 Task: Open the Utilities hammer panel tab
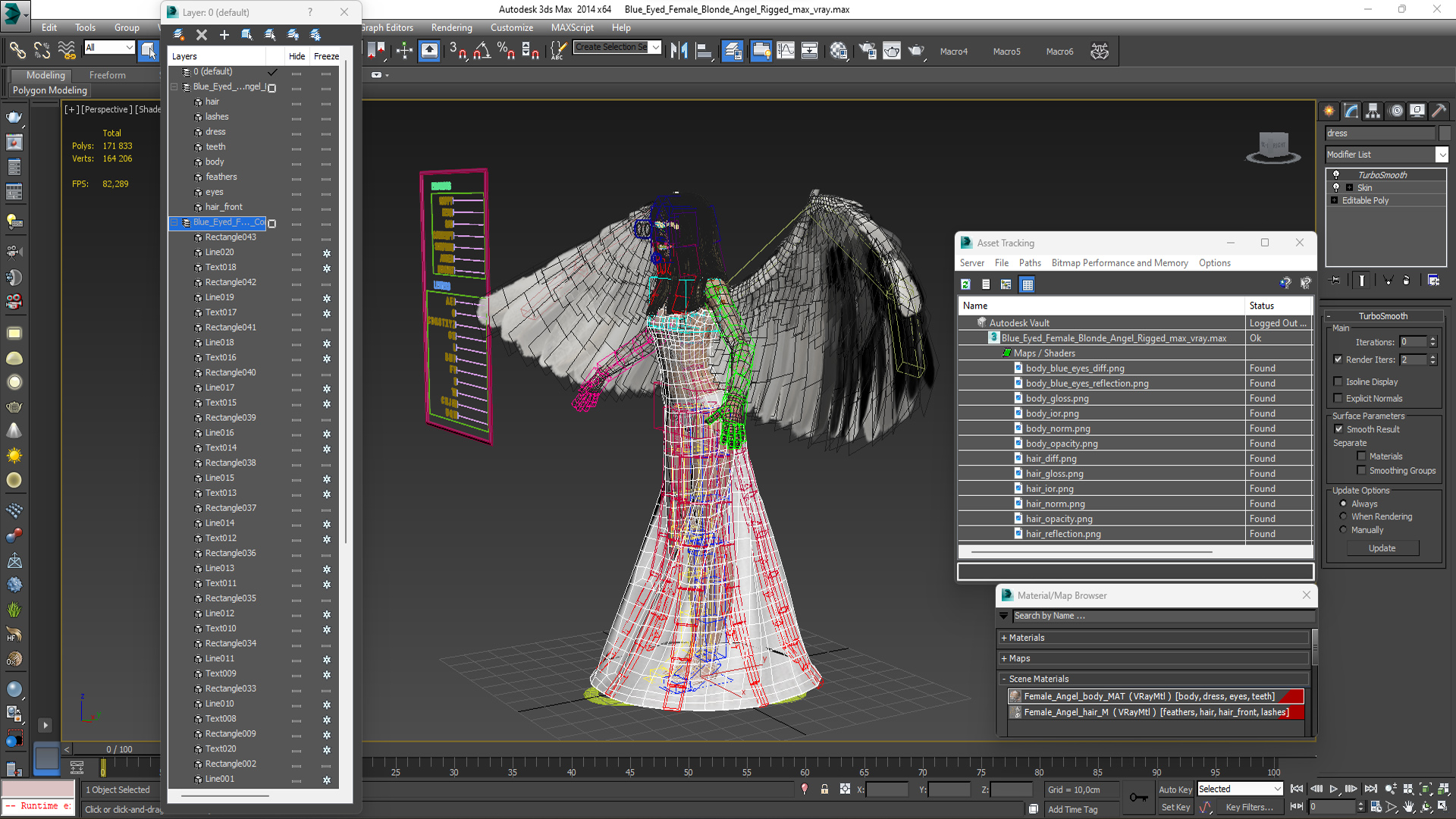tap(1439, 111)
